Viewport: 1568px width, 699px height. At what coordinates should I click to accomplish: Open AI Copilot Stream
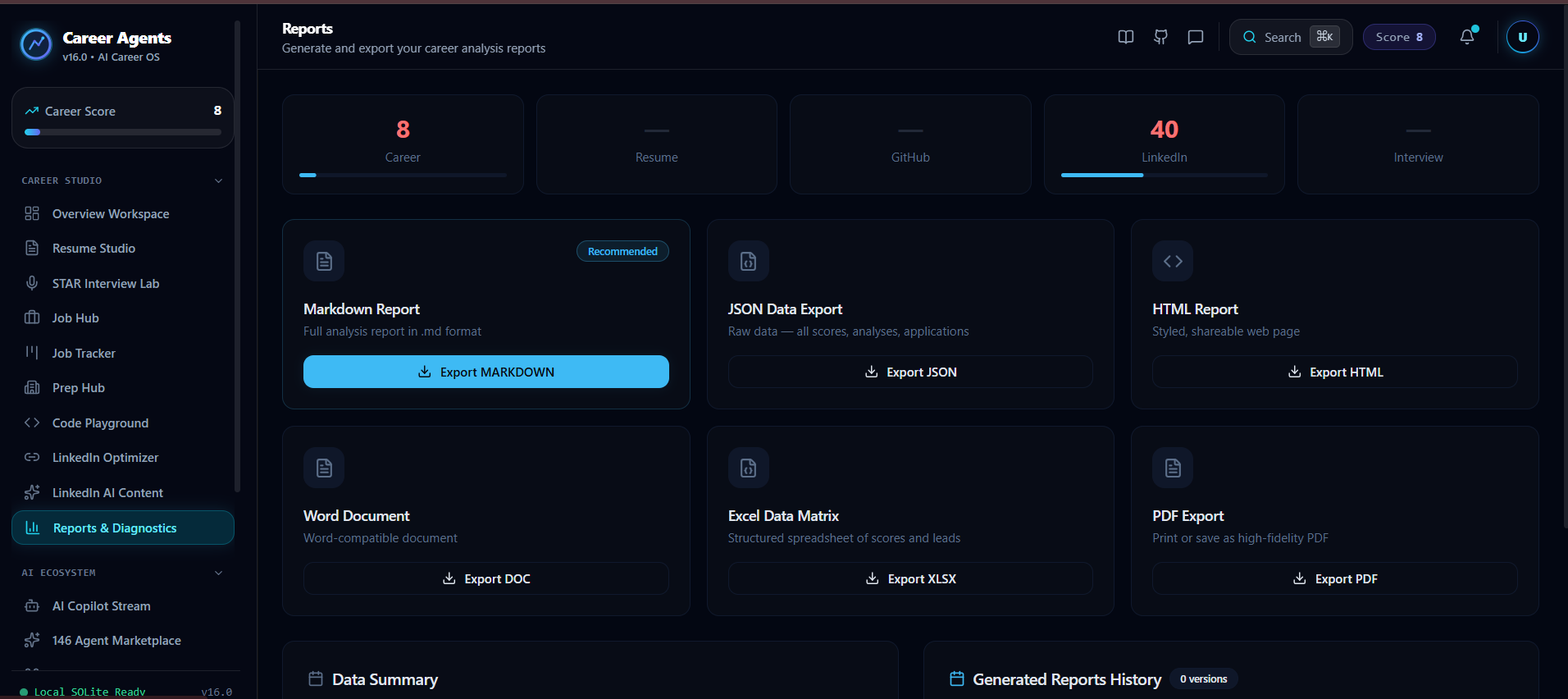coord(123,605)
